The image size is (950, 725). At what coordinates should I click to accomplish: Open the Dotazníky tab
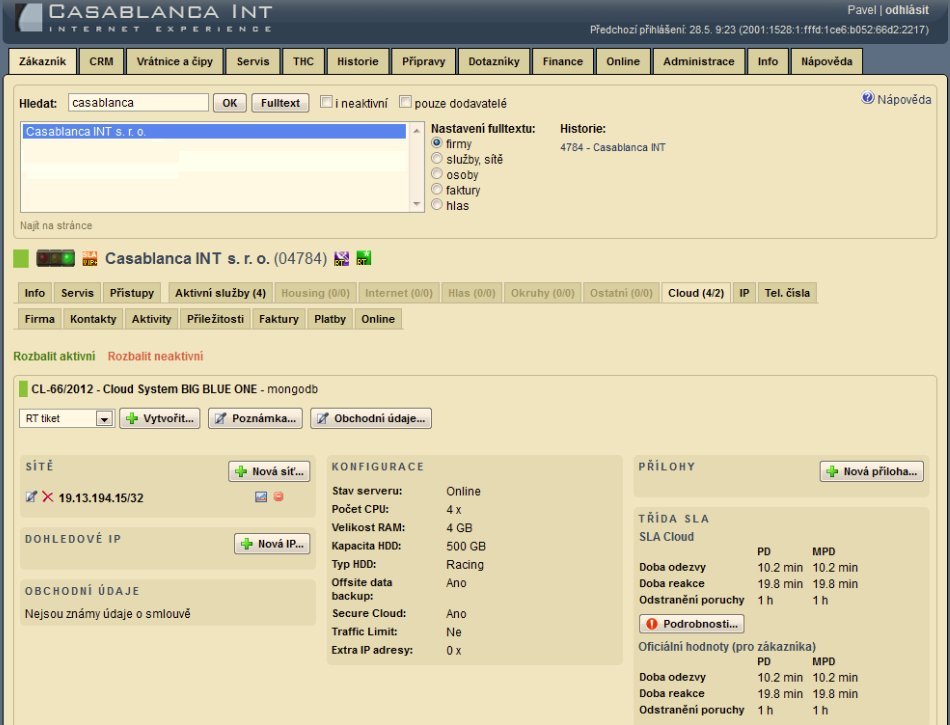(494, 61)
